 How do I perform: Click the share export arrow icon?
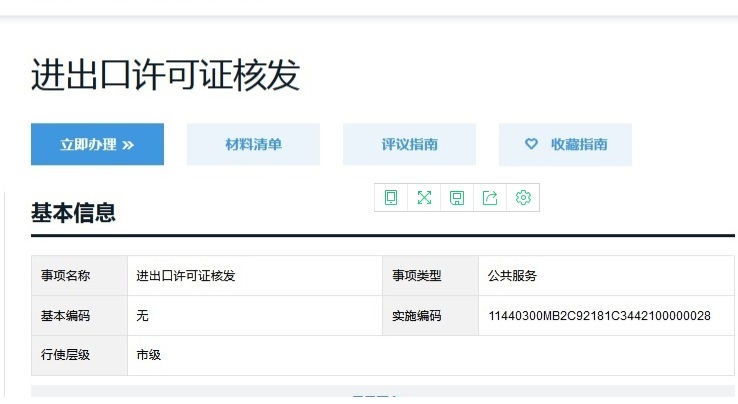tap(490, 198)
